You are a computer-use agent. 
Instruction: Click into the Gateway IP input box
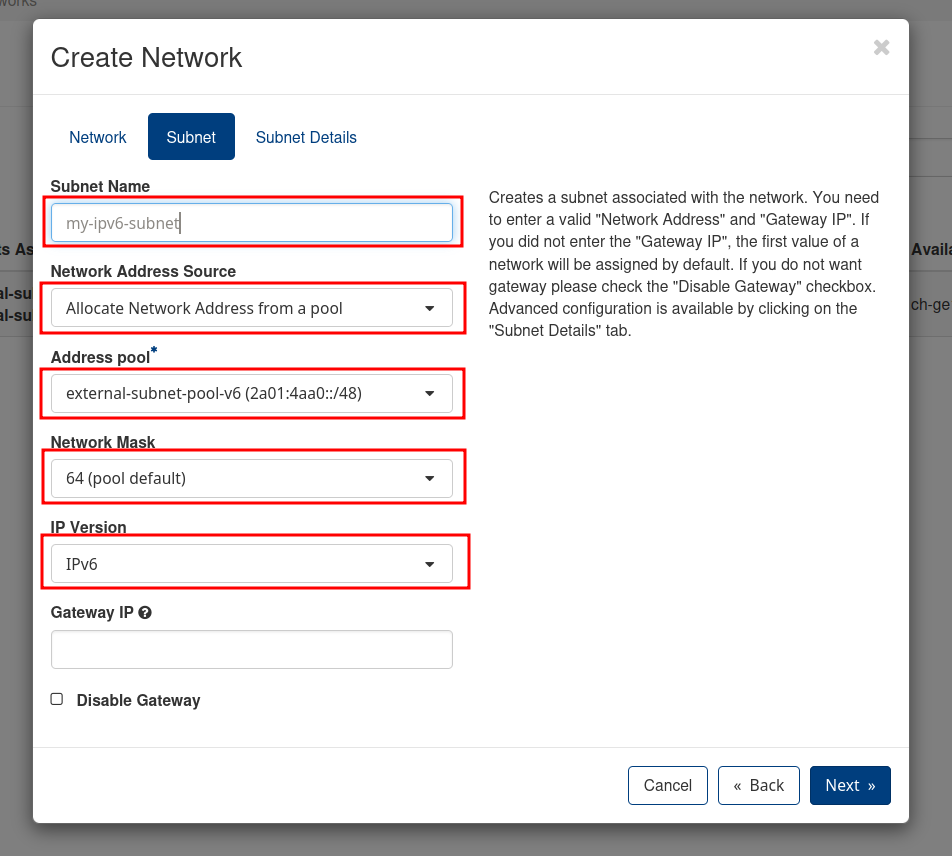252,649
